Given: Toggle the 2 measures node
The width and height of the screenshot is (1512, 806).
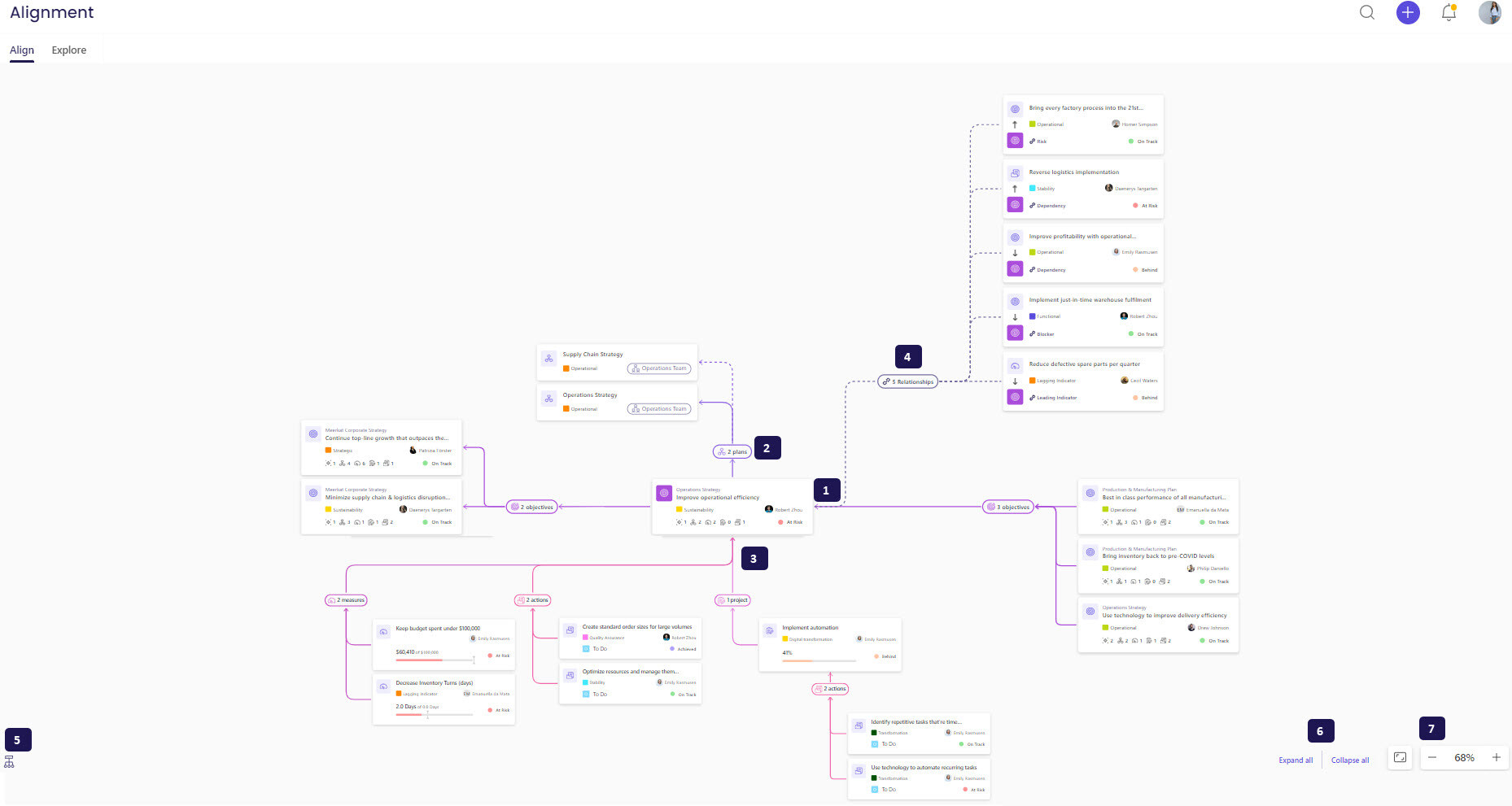Looking at the screenshot, I should (347, 600).
